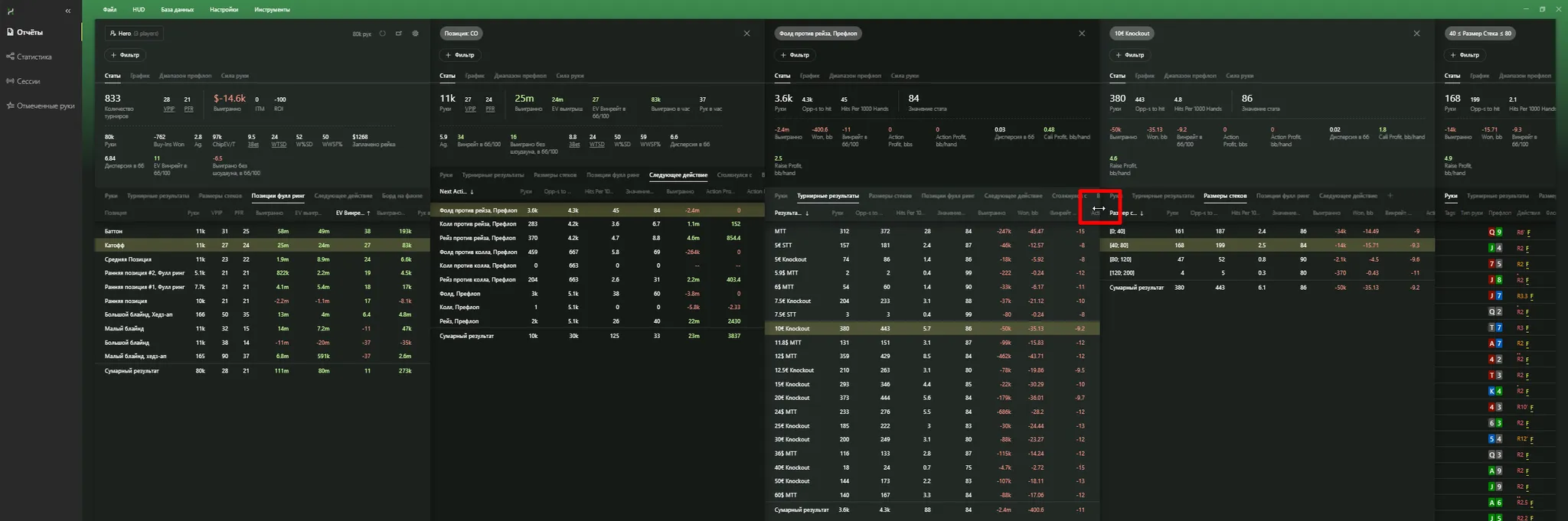Screen dimensions: 1568x521
Task: Switch to График tab in Hero panel
Action: click(x=139, y=76)
